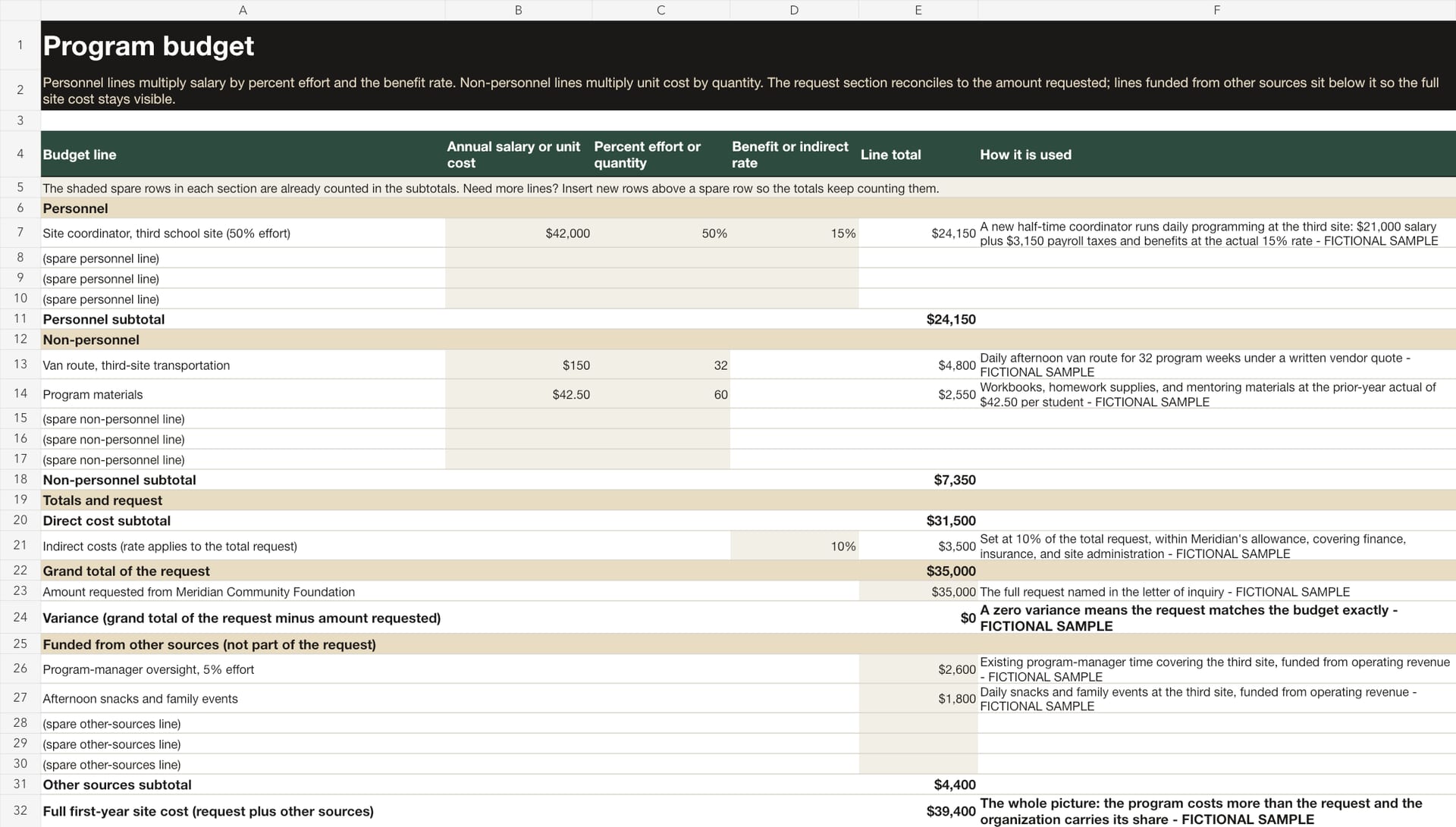
Task: Select the quantity 60 cell
Action: tap(661, 394)
